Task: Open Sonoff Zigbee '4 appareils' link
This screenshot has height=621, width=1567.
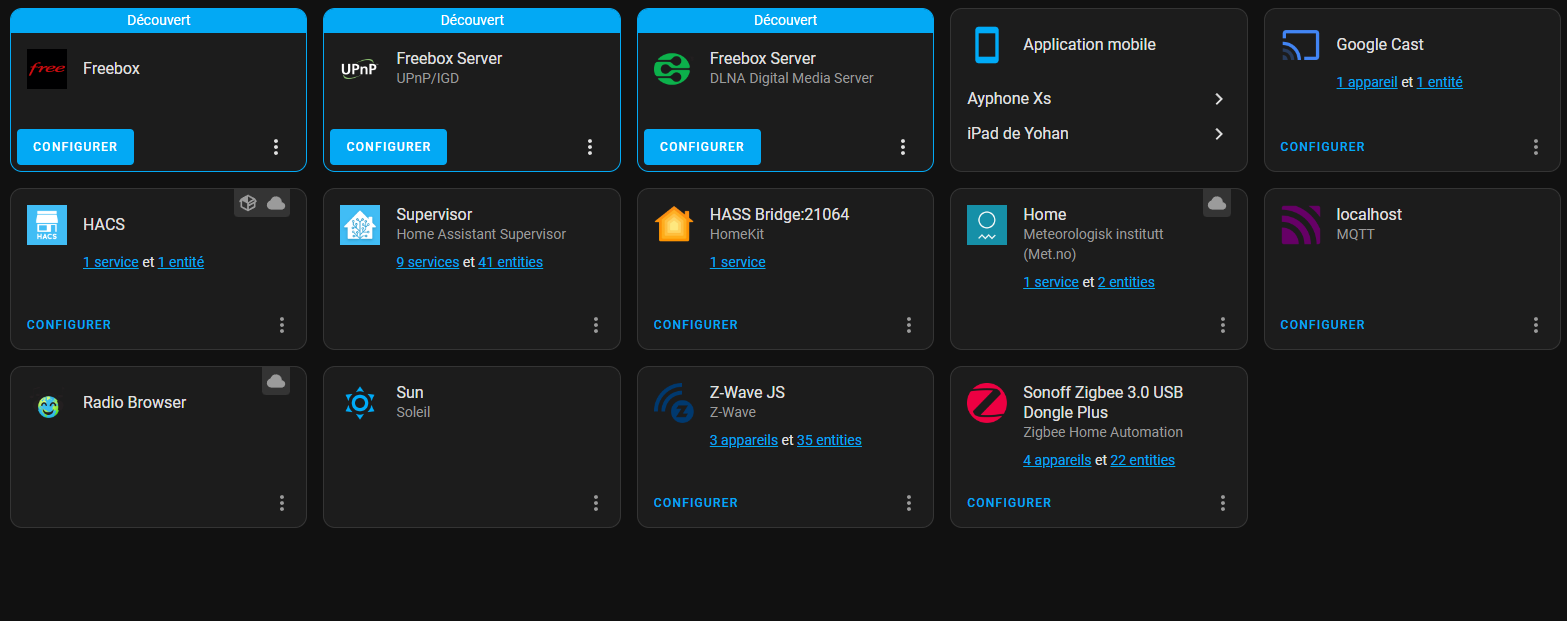Action: [1057, 461]
